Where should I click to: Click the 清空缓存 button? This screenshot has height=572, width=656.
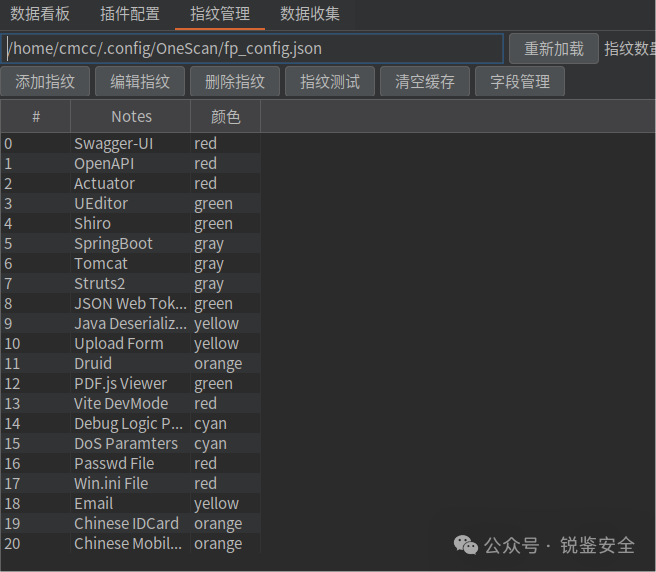click(x=425, y=81)
